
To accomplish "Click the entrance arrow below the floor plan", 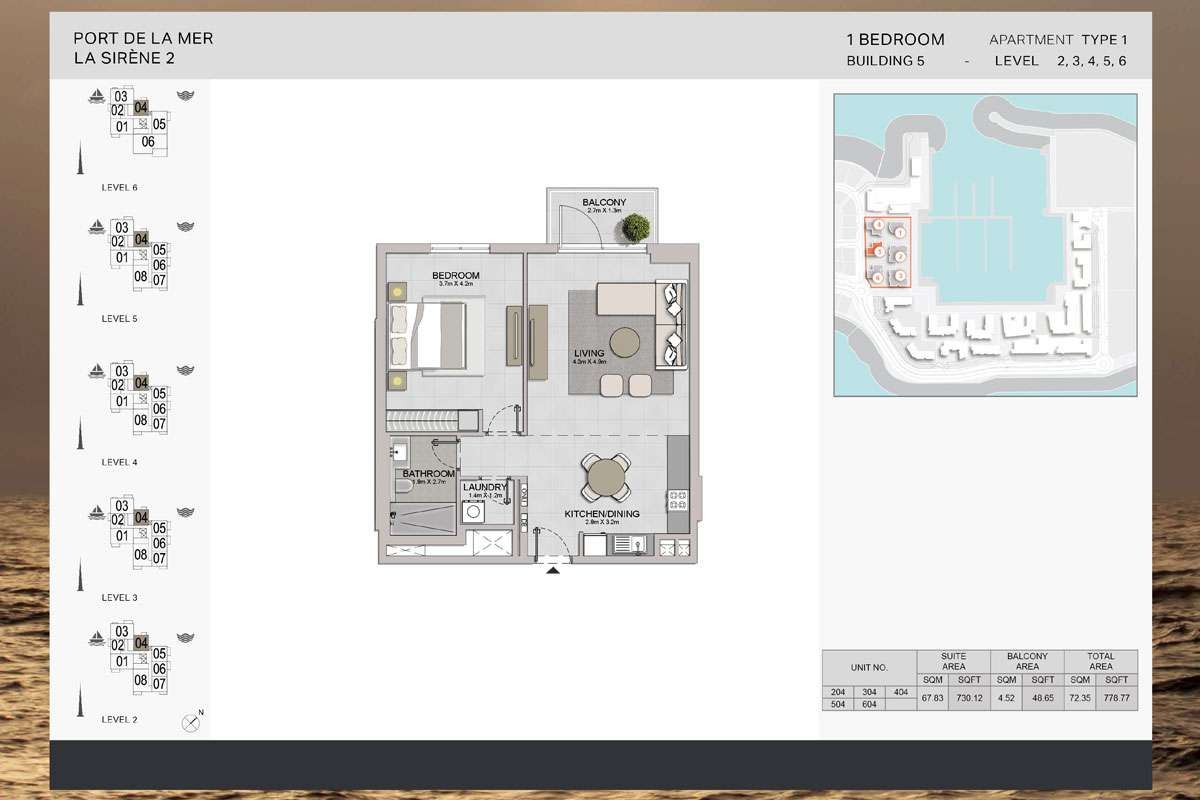I will (552, 570).
